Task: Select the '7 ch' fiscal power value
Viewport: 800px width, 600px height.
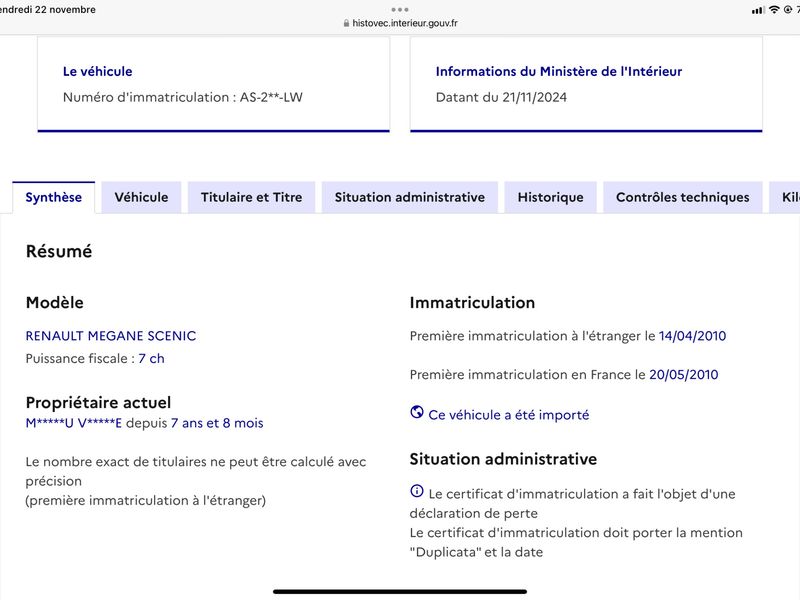Action: click(151, 359)
